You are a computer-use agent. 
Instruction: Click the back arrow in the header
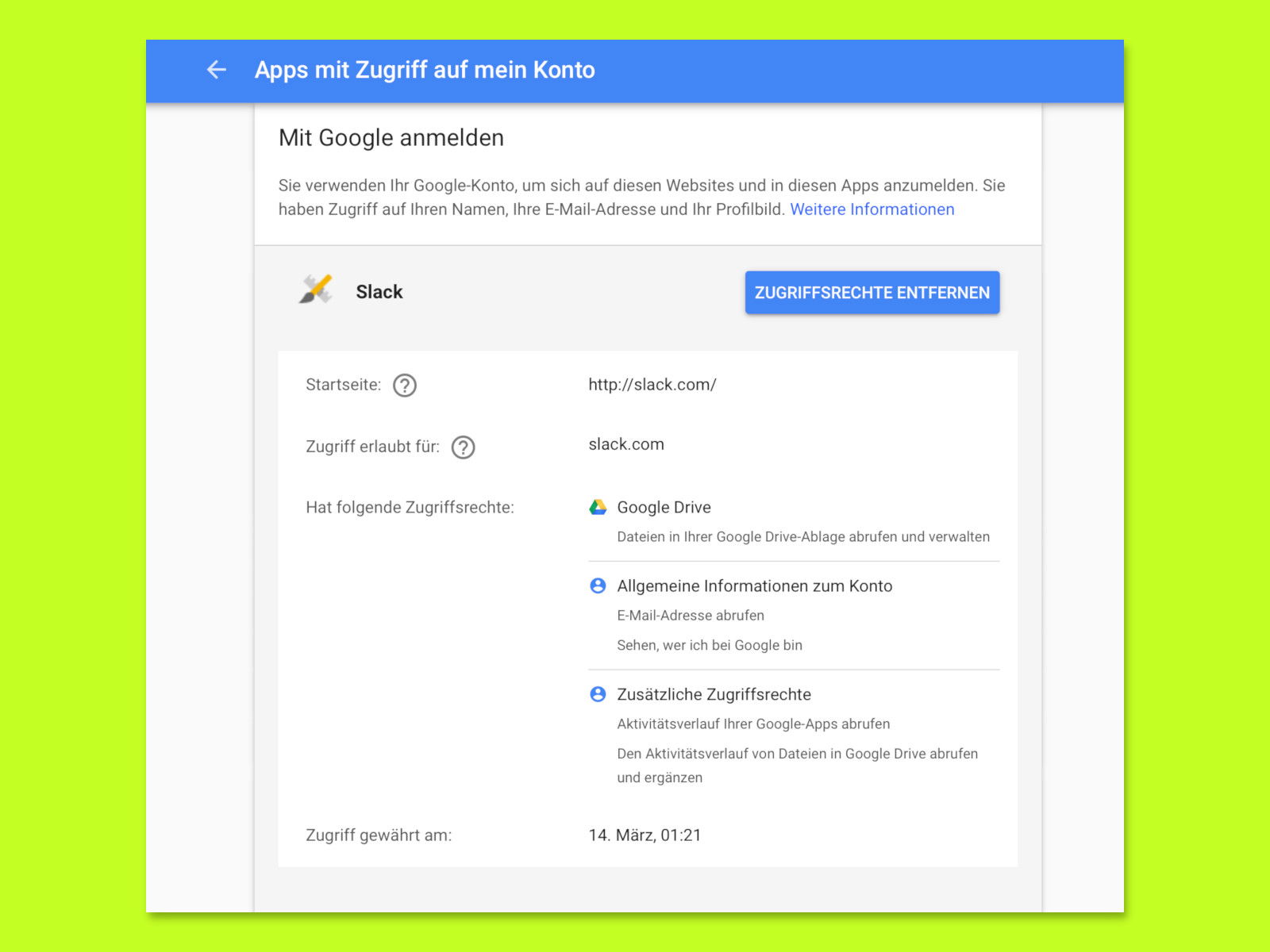pyautogui.click(x=216, y=70)
